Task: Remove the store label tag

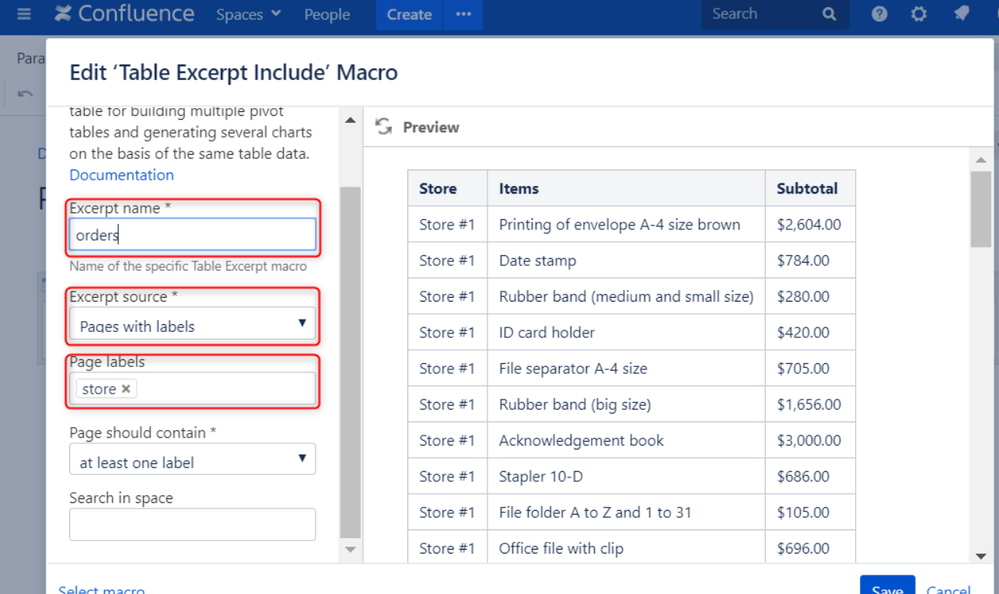Action: 126,389
